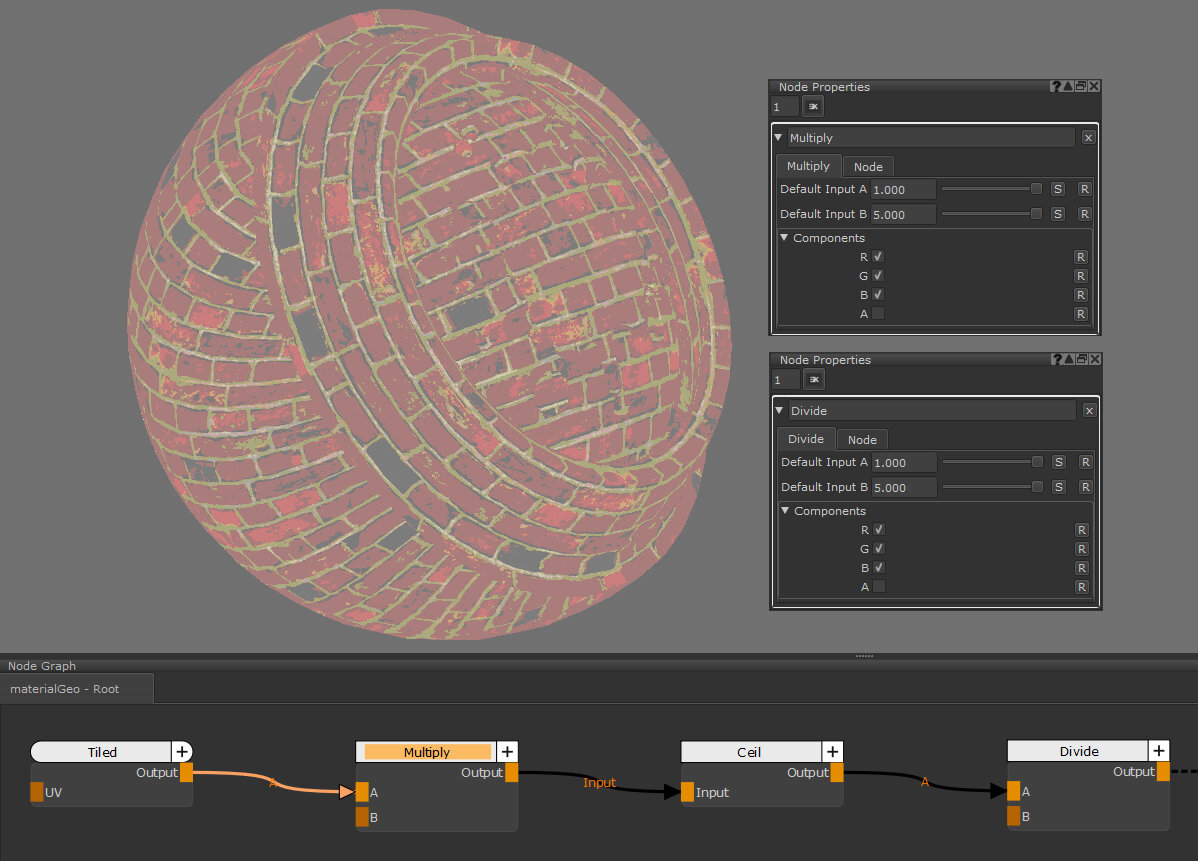The image size is (1198, 861).
Task: Click the UV input port on Tiled node
Action: (x=37, y=792)
